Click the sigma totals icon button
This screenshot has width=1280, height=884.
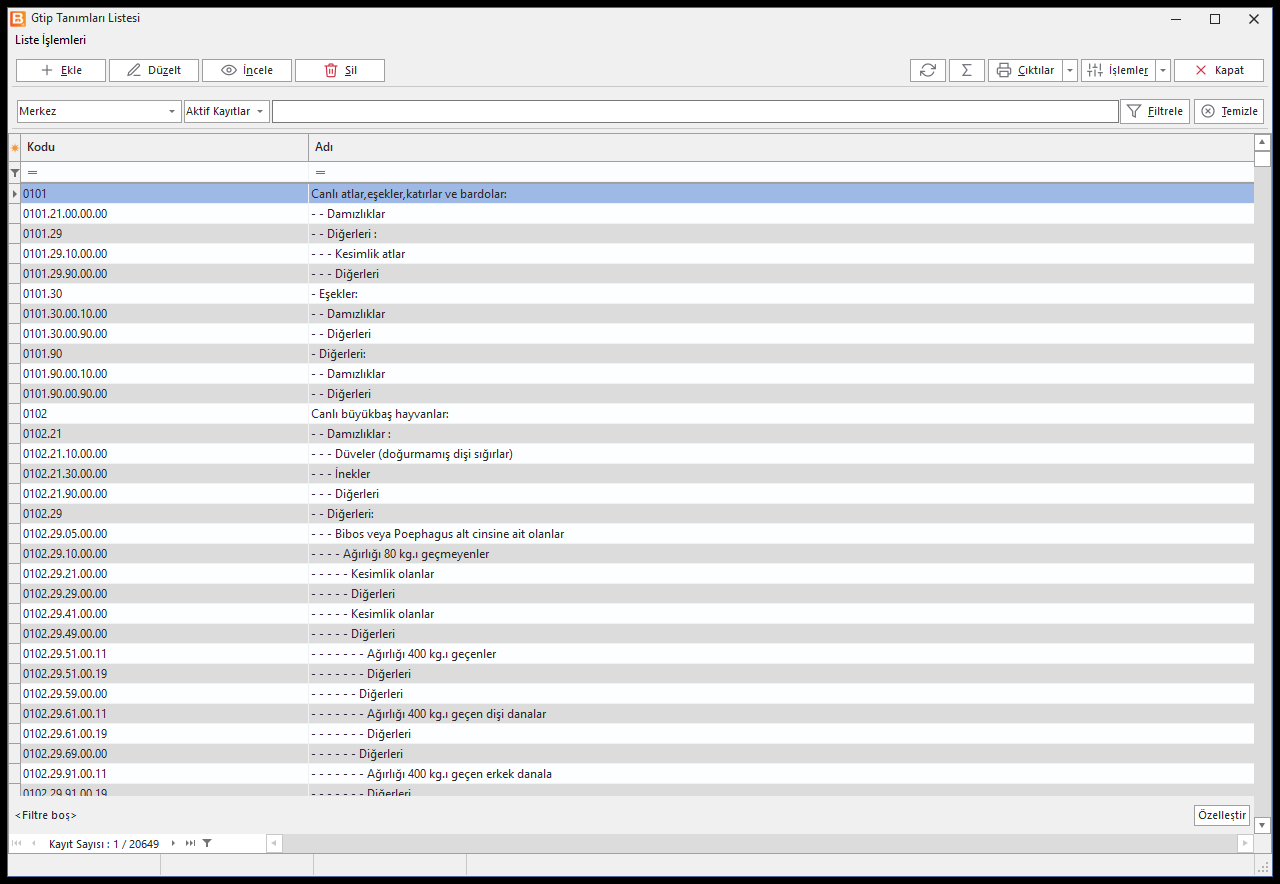pyautogui.click(x=966, y=70)
